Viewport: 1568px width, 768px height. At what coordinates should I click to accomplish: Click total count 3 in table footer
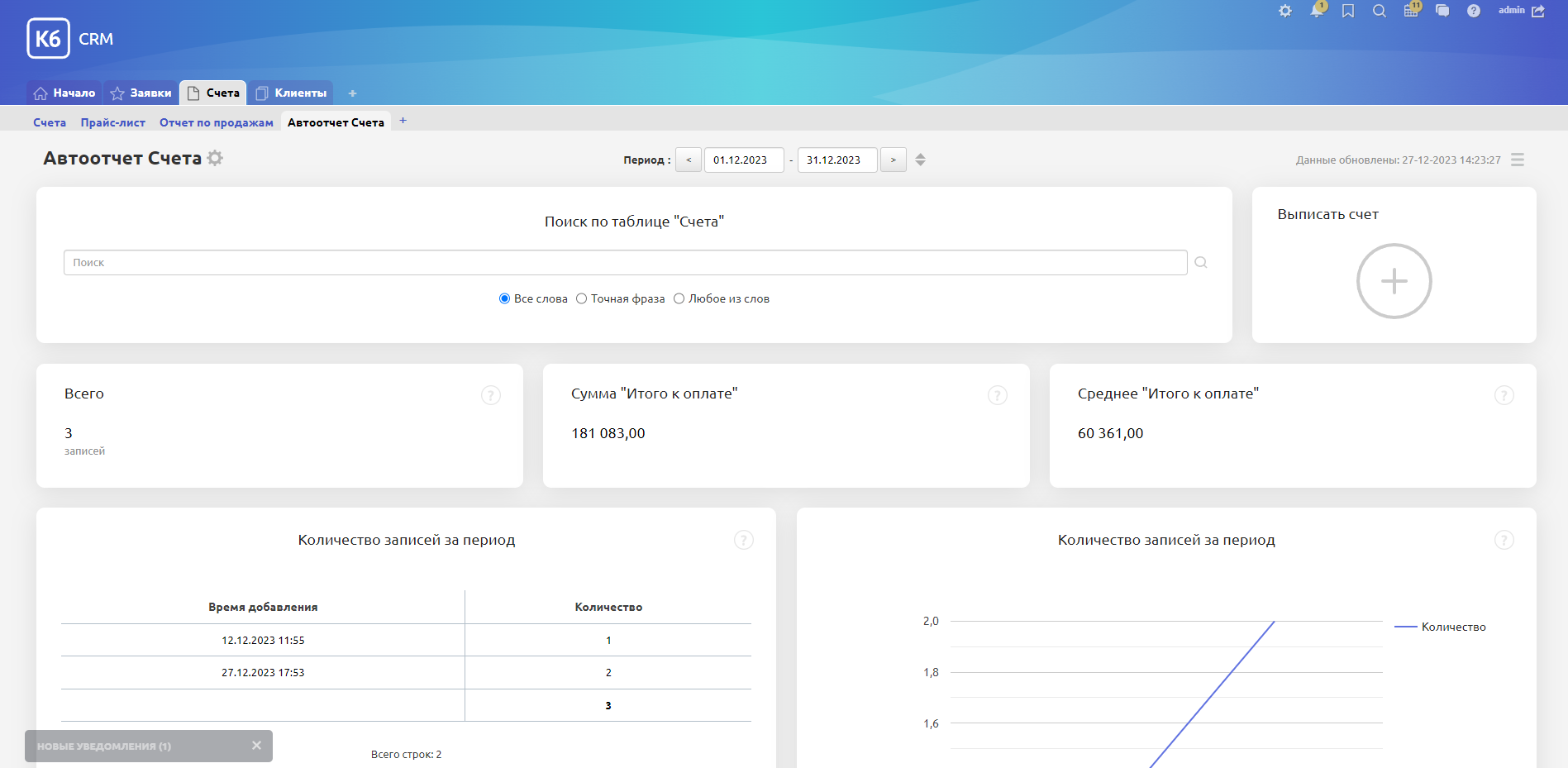tap(608, 705)
